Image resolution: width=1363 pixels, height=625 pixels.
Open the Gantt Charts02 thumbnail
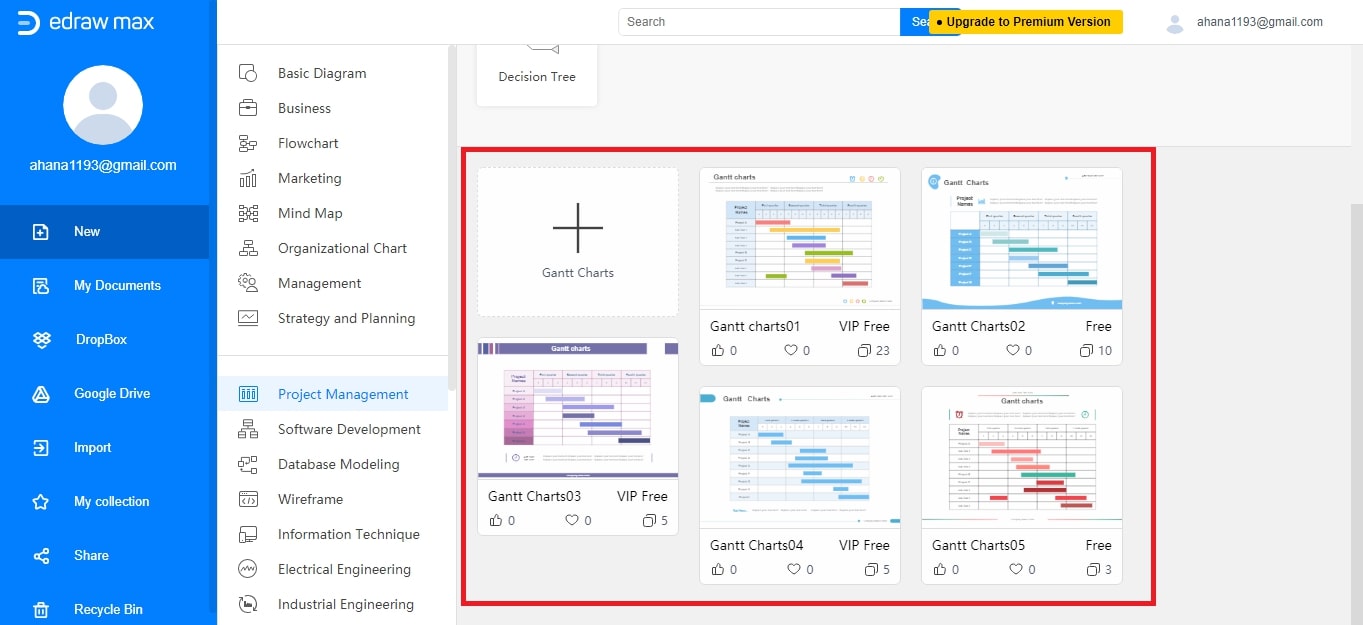point(1022,239)
